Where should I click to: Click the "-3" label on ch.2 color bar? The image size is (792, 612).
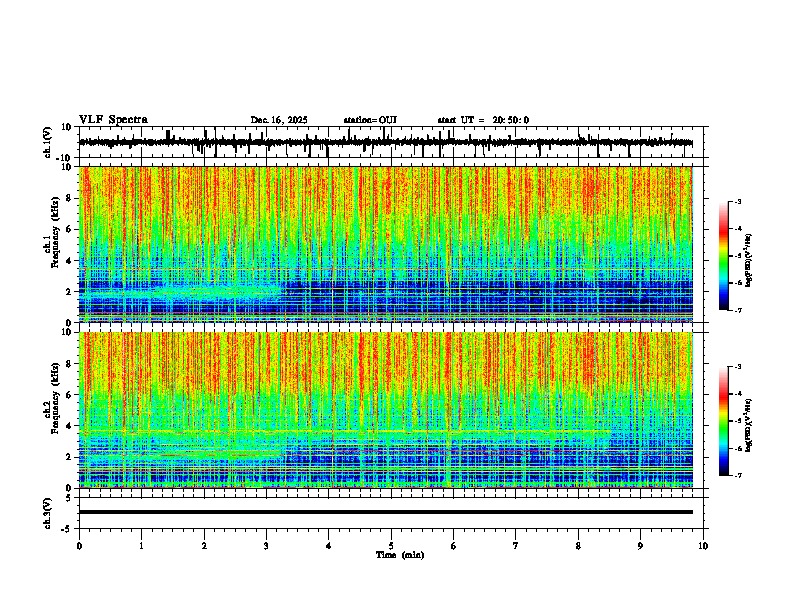[737, 367]
